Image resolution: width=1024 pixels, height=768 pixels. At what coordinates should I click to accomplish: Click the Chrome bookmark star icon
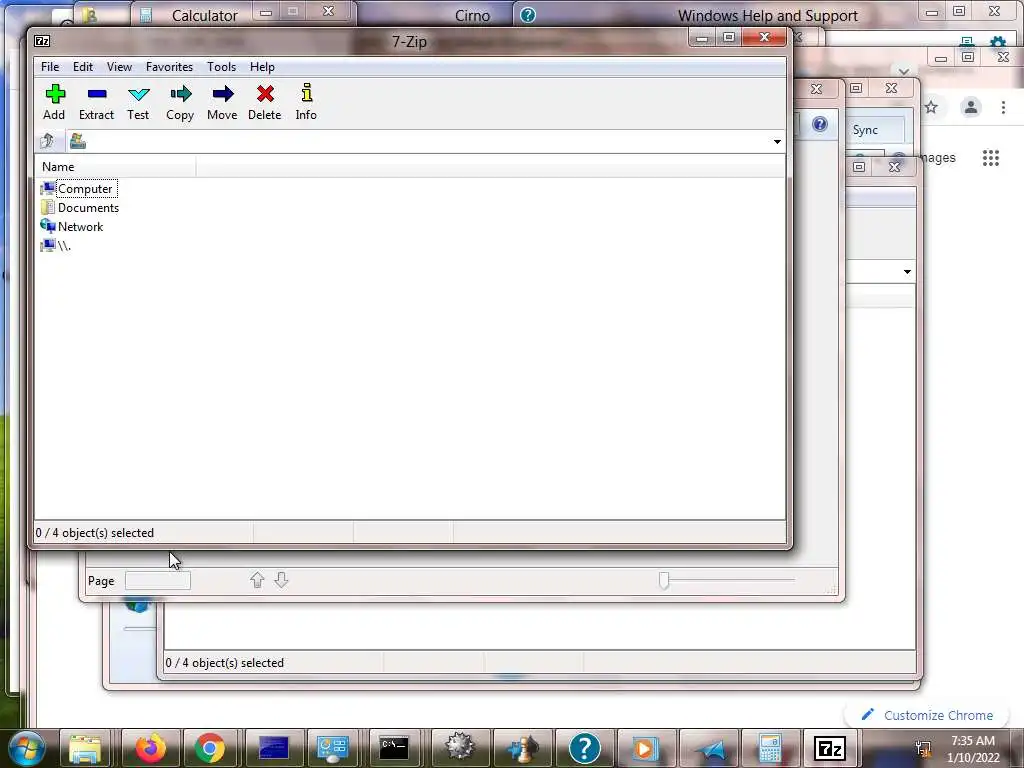click(931, 107)
